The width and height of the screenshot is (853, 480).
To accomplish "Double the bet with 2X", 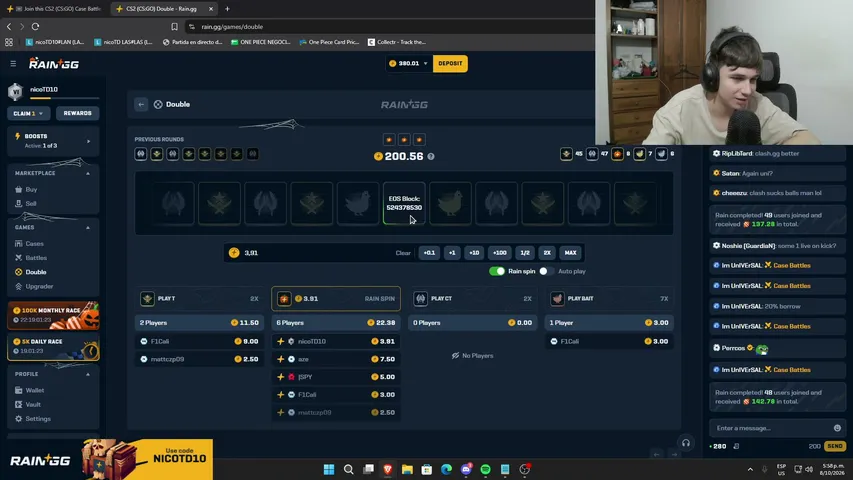I will click(547, 253).
